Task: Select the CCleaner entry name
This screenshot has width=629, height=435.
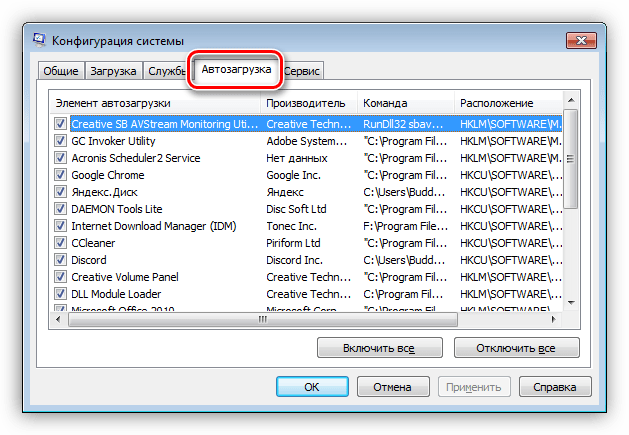Action: tap(93, 243)
